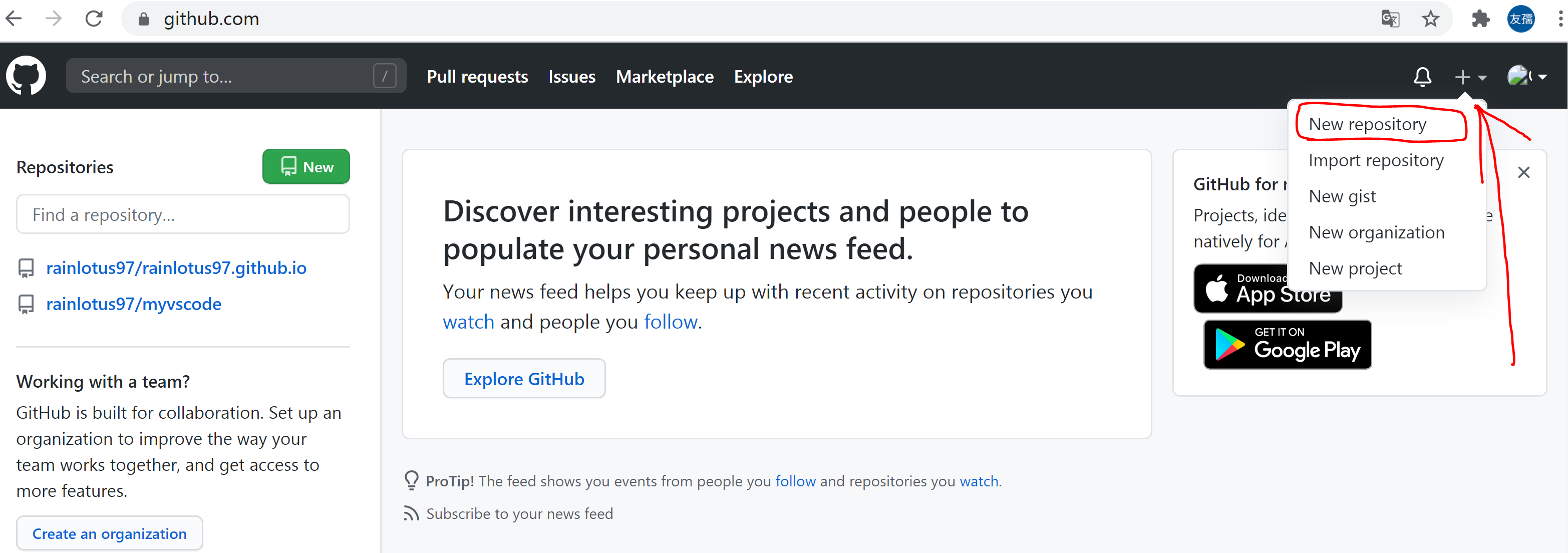Click the Search or jump to box

(x=225, y=77)
